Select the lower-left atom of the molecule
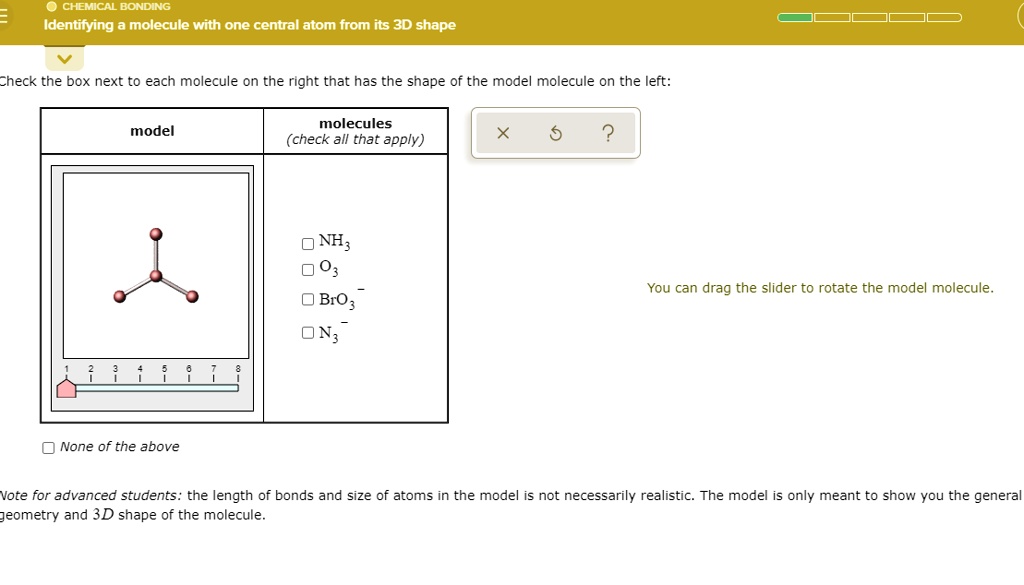This screenshot has width=1024, height=585. pos(119,296)
